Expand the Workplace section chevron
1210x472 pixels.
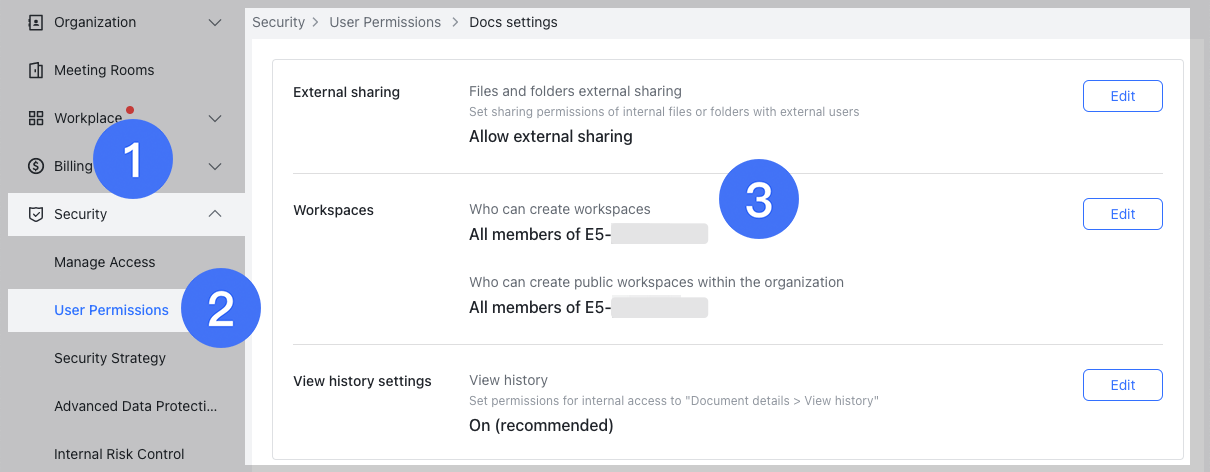coord(215,118)
